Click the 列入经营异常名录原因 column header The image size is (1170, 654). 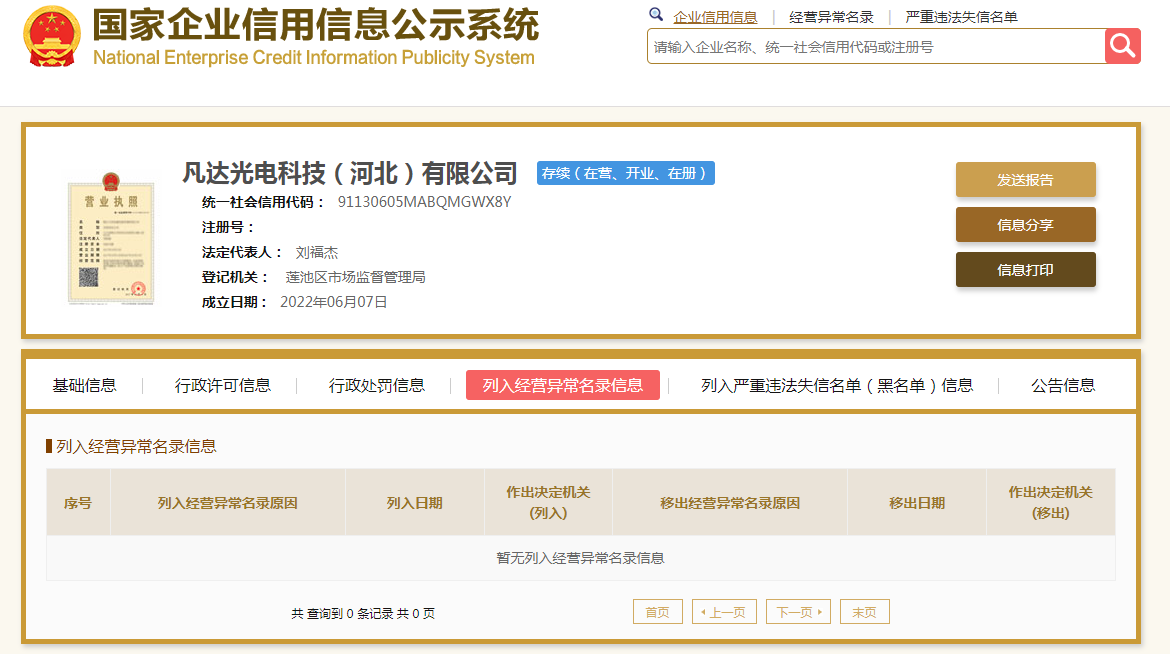coord(228,502)
